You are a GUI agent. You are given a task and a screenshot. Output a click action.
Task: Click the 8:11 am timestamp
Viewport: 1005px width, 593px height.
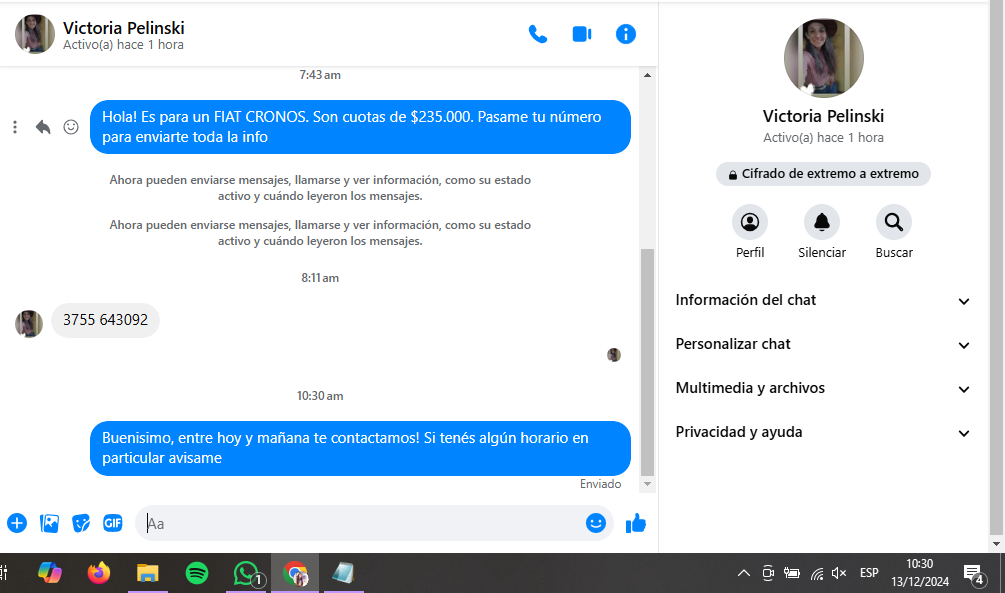point(320,278)
